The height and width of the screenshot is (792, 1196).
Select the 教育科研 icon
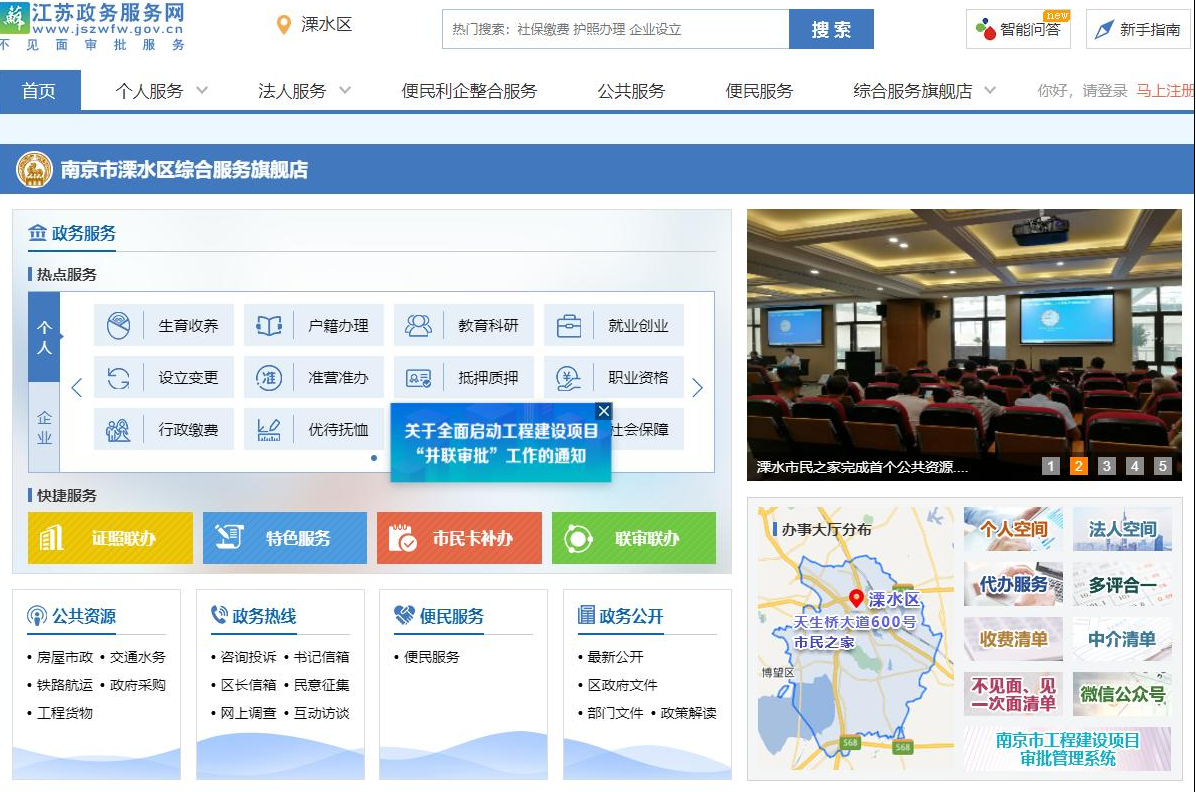[419, 326]
